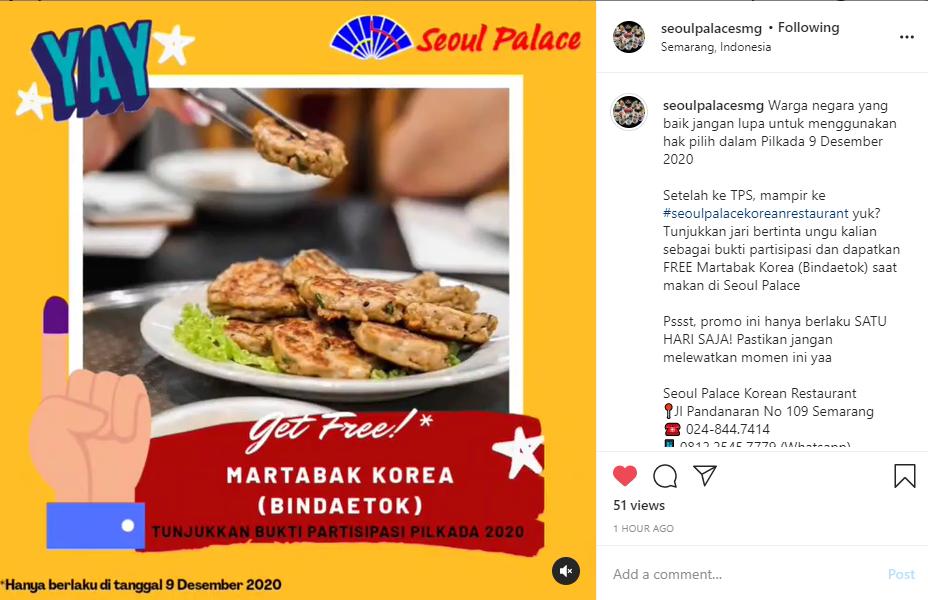Screen dimensions: 928x600
Task: Toggle the Following status button
Action: point(808,27)
